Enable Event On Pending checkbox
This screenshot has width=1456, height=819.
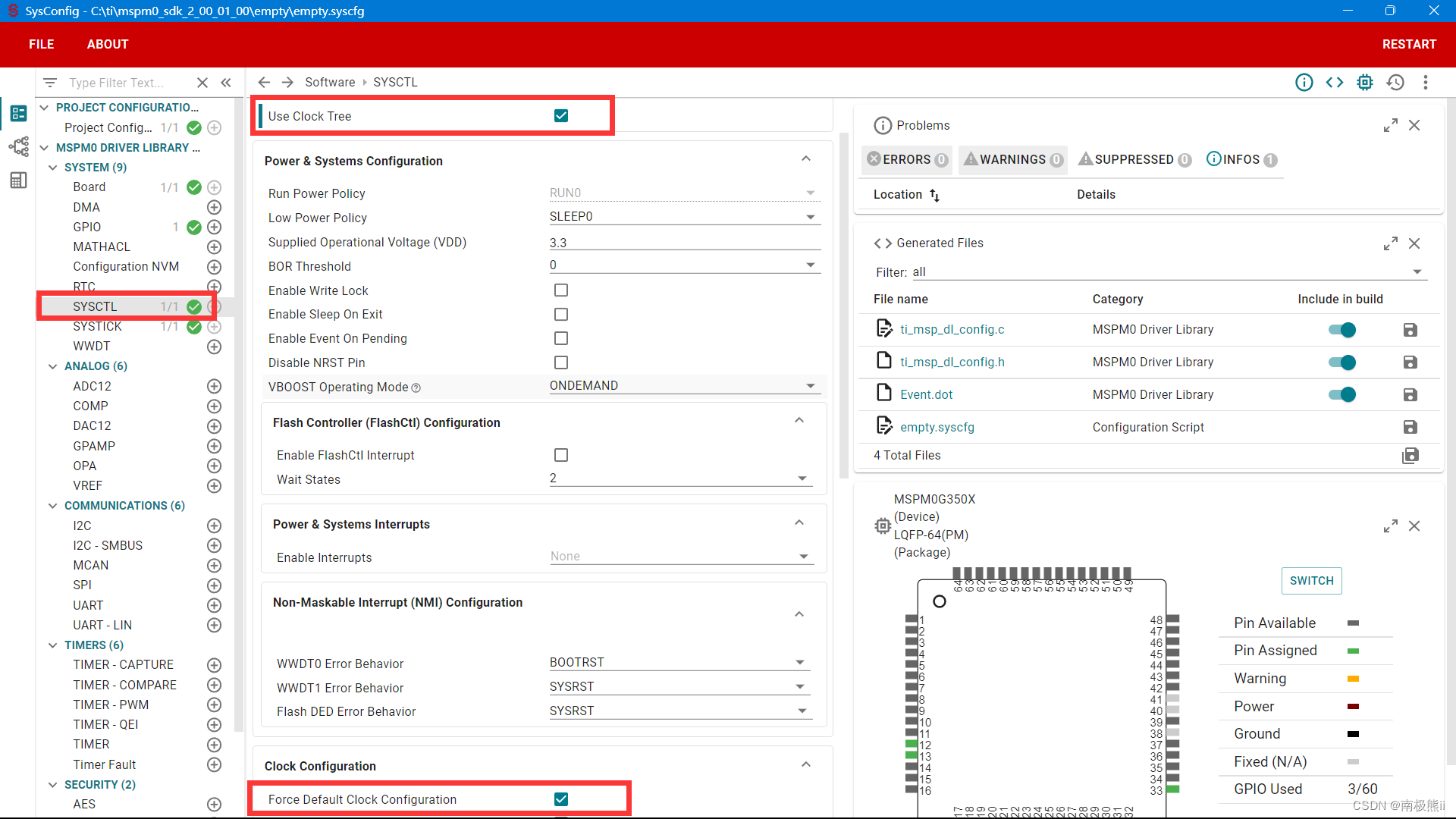point(561,338)
